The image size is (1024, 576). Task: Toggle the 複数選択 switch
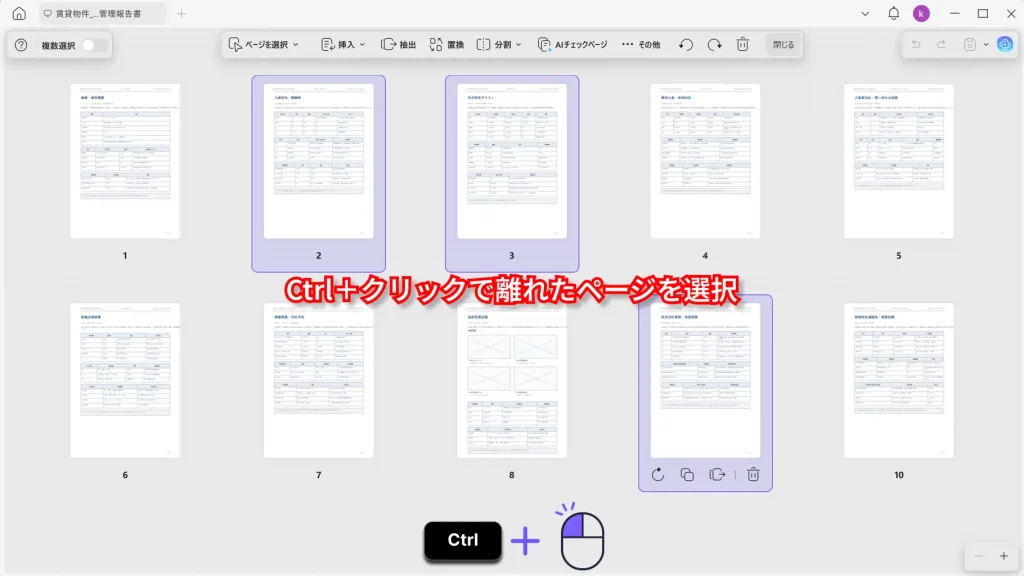[93, 45]
